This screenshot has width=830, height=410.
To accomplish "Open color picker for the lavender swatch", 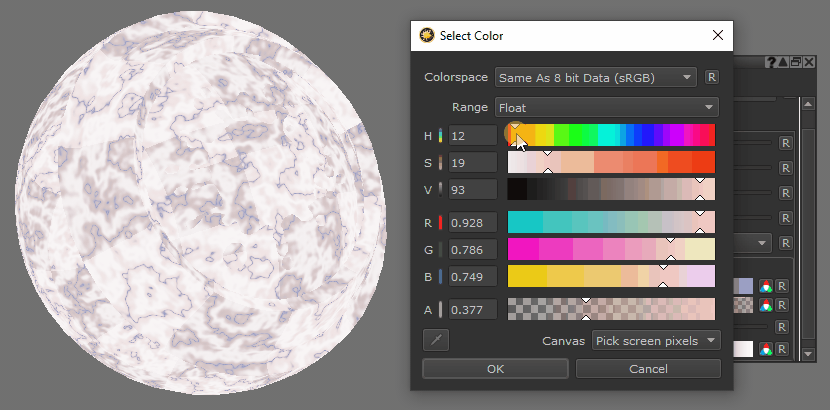I will pos(766,287).
